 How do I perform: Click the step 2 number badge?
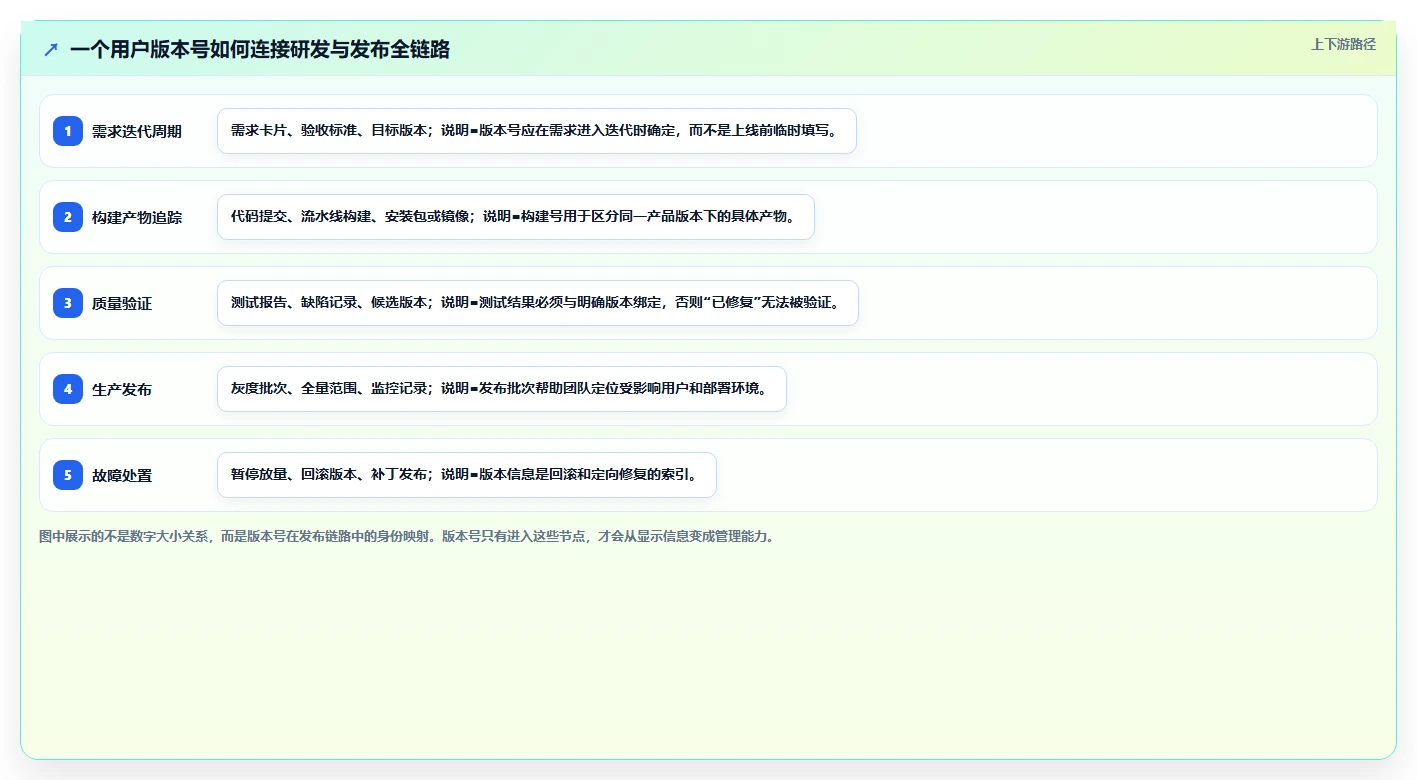click(68, 217)
